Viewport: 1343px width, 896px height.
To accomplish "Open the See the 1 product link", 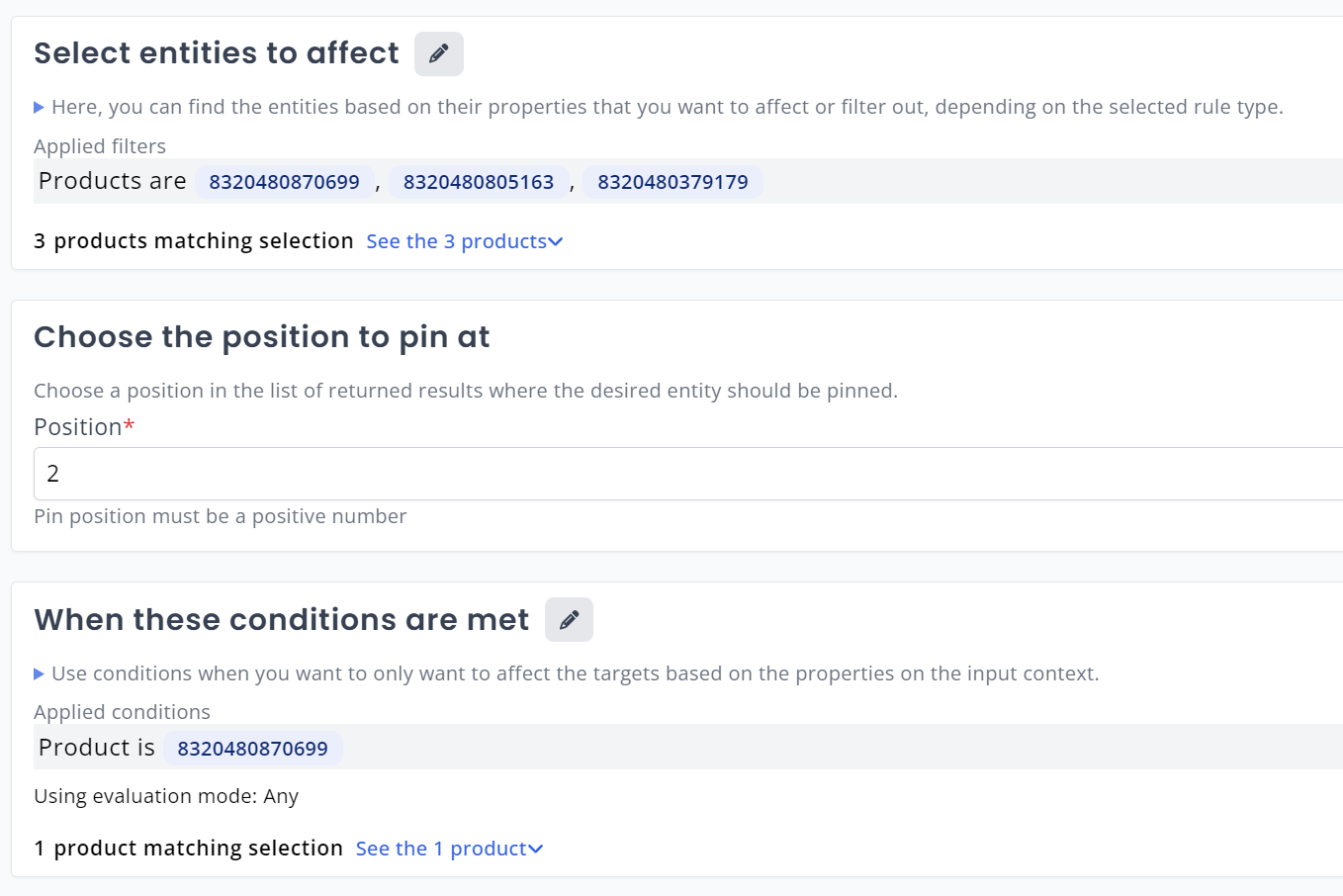I will click(x=449, y=849).
